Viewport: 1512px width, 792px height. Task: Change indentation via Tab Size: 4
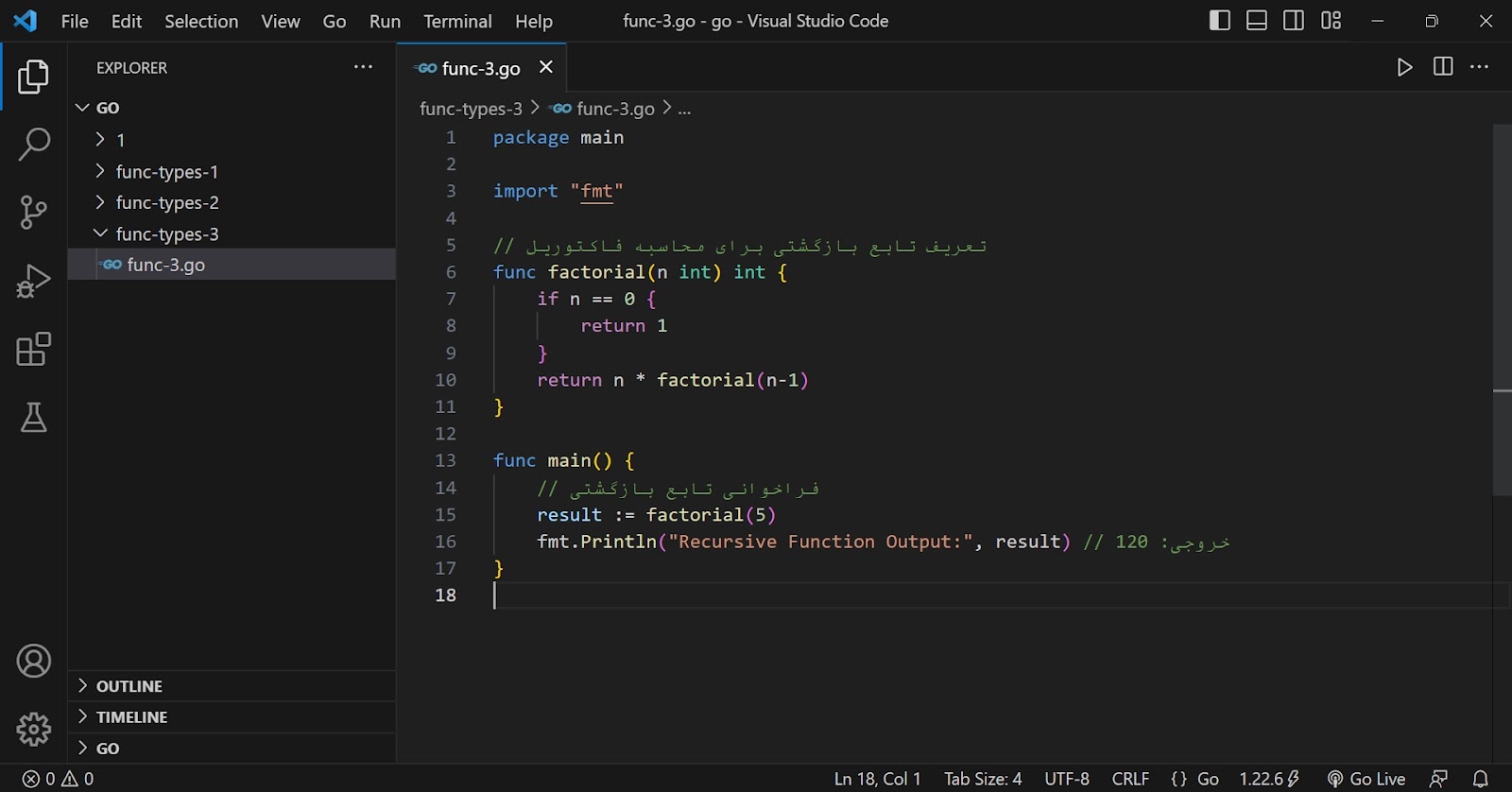[x=983, y=779]
